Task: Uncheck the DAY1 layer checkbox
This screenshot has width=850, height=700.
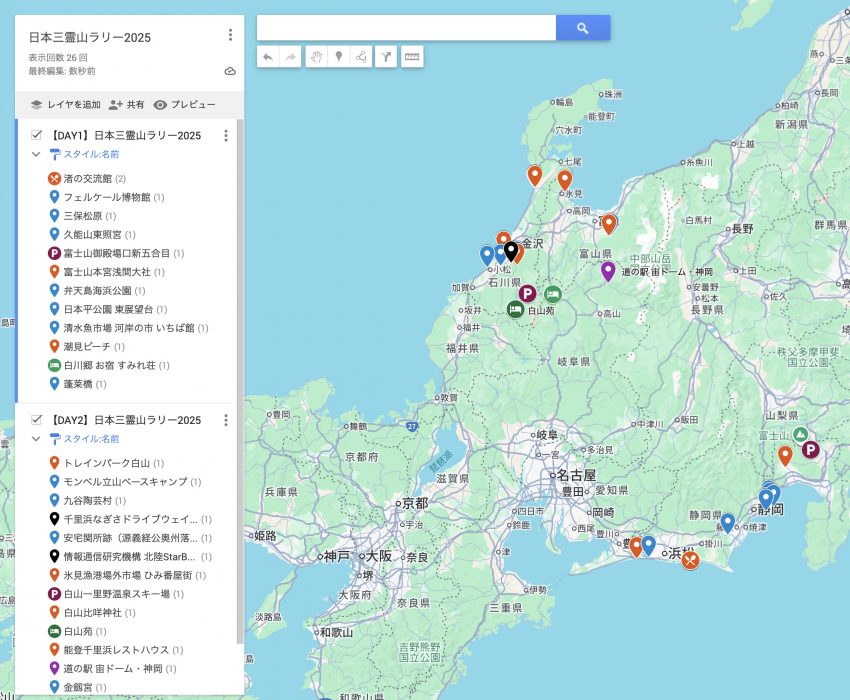Action: click(x=37, y=135)
